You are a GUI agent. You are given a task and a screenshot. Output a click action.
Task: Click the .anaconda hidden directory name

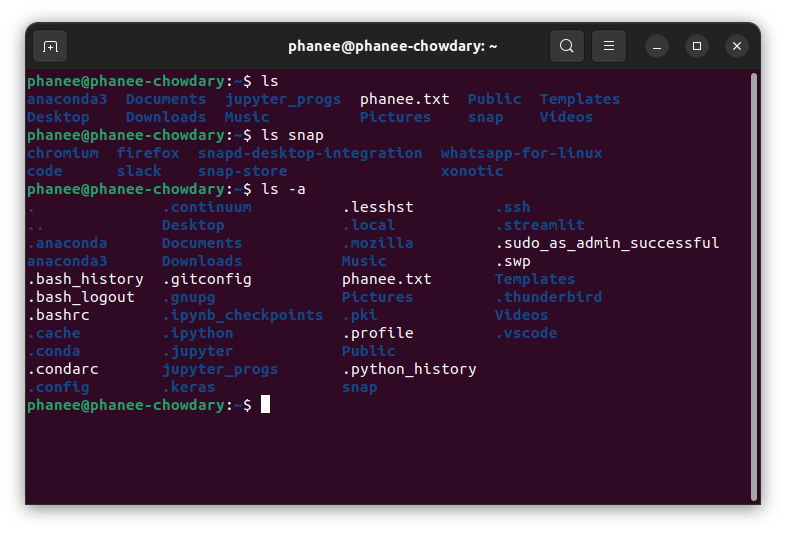coord(67,243)
